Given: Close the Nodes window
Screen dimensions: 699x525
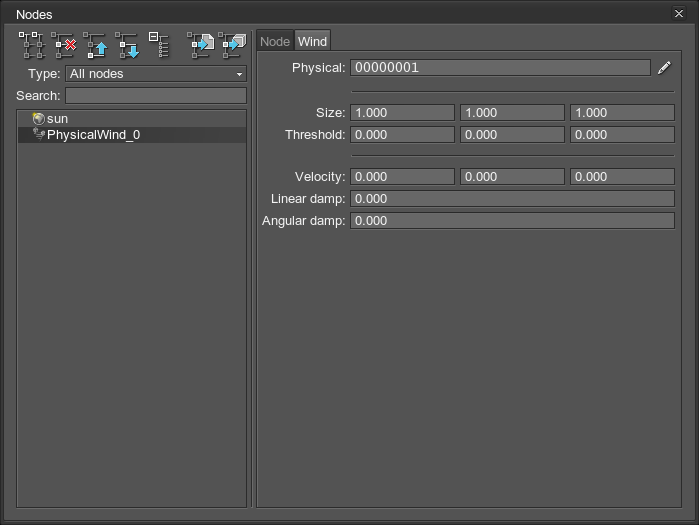Looking at the screenshot, I should point(680,14).
